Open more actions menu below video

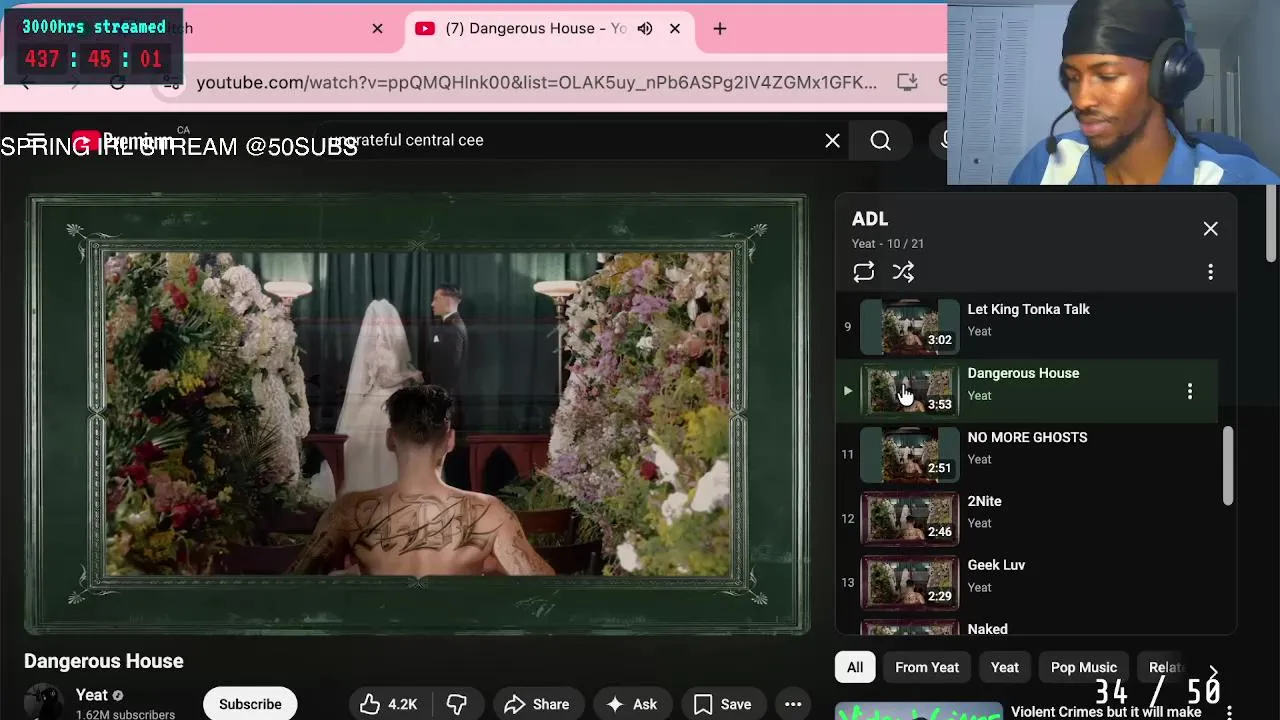tap(793, 704)
